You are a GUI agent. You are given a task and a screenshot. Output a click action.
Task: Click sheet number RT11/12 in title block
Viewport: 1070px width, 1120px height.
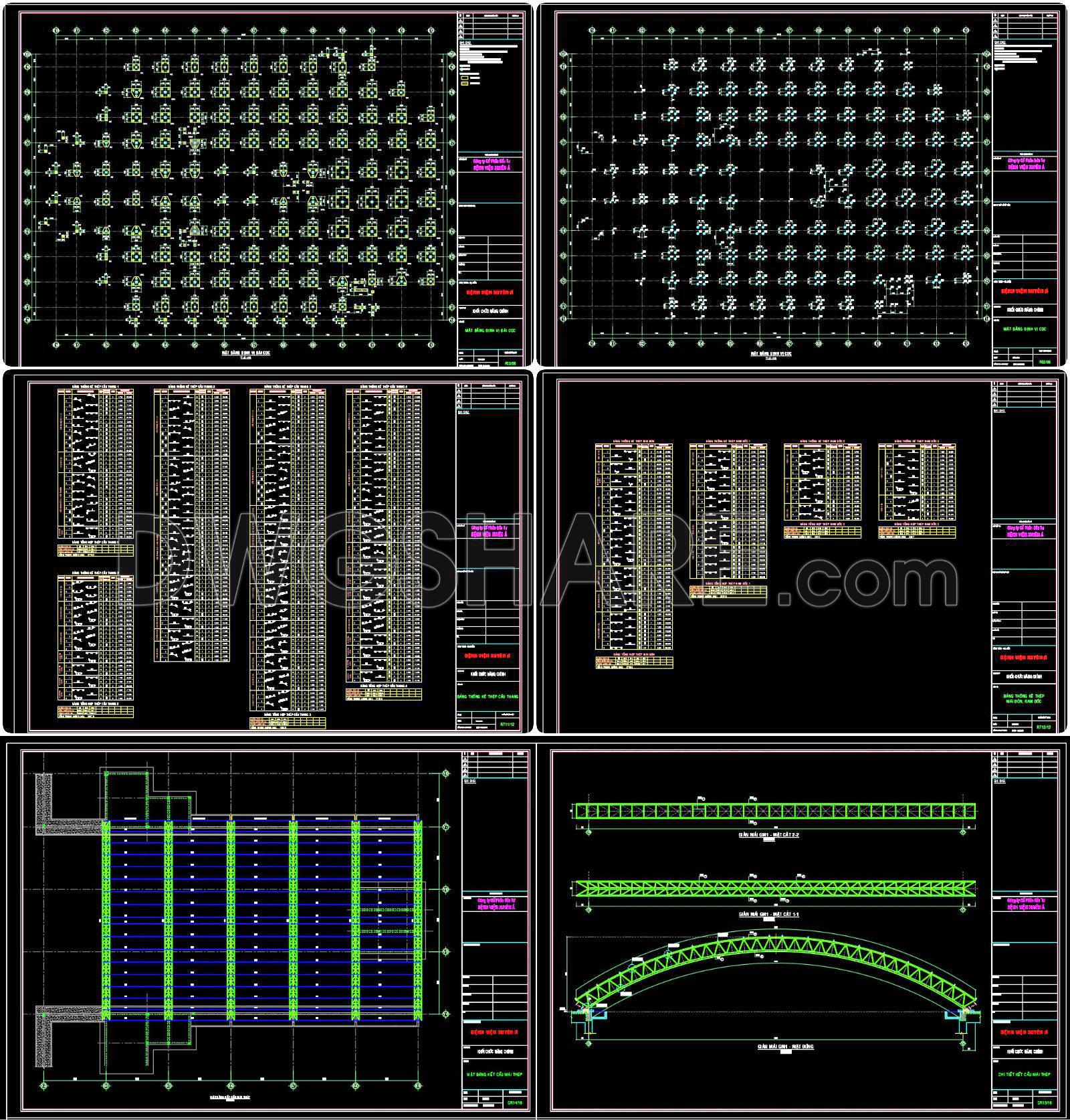click(x=508, y=724)
